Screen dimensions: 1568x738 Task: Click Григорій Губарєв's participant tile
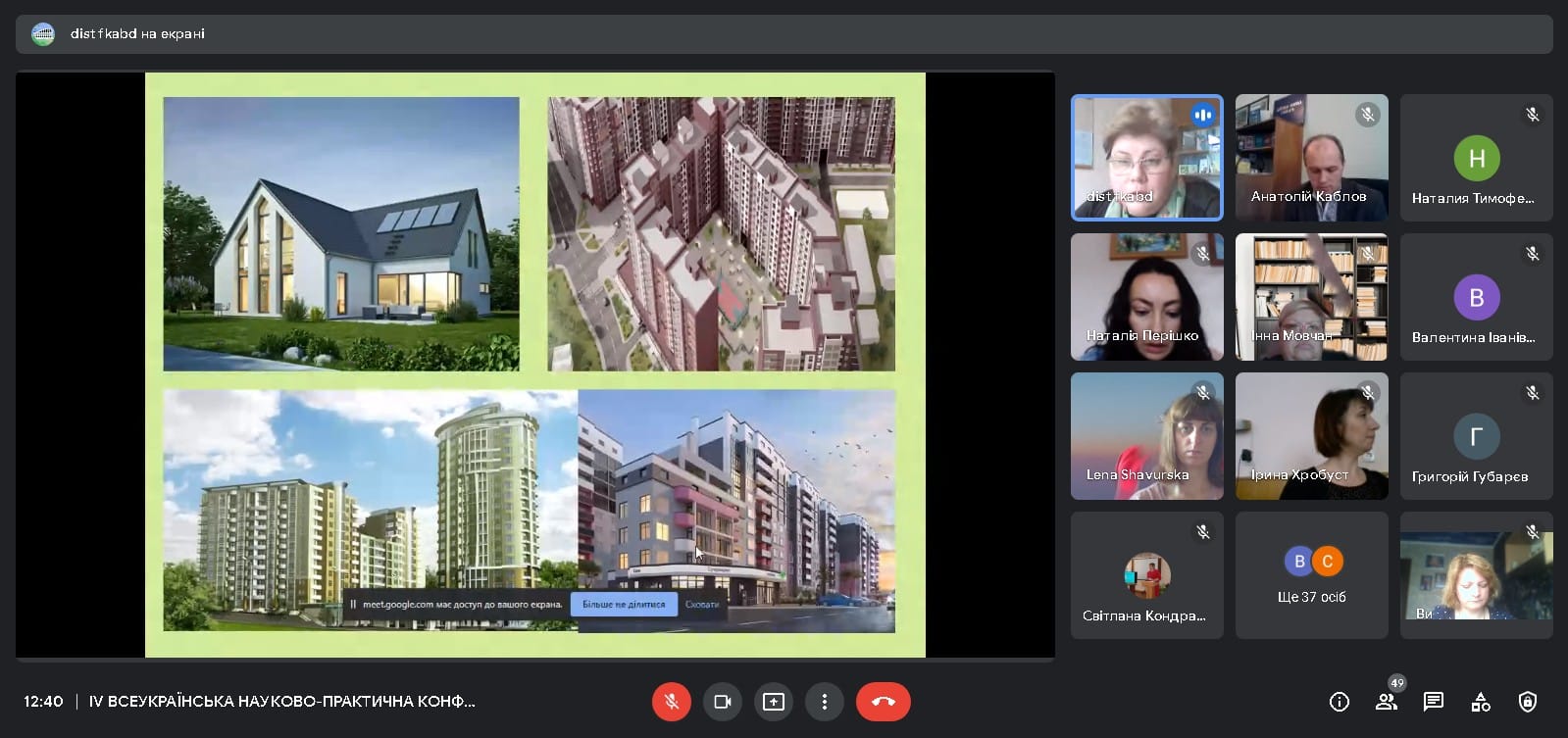point(1477,436)
